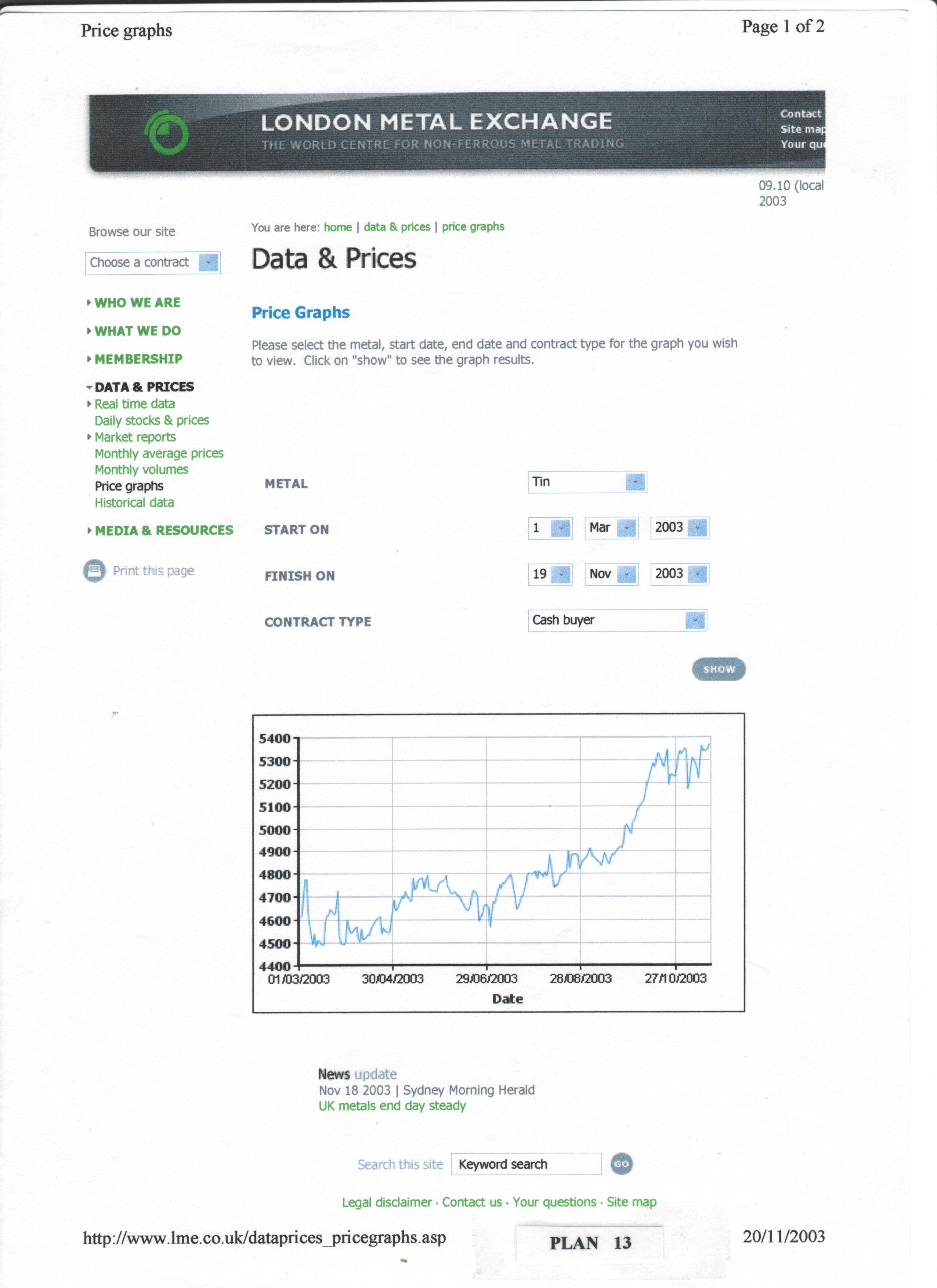
Task: Open the WHAT WE DO menu item
Action: pyautogui.click(x=137, y=331)
